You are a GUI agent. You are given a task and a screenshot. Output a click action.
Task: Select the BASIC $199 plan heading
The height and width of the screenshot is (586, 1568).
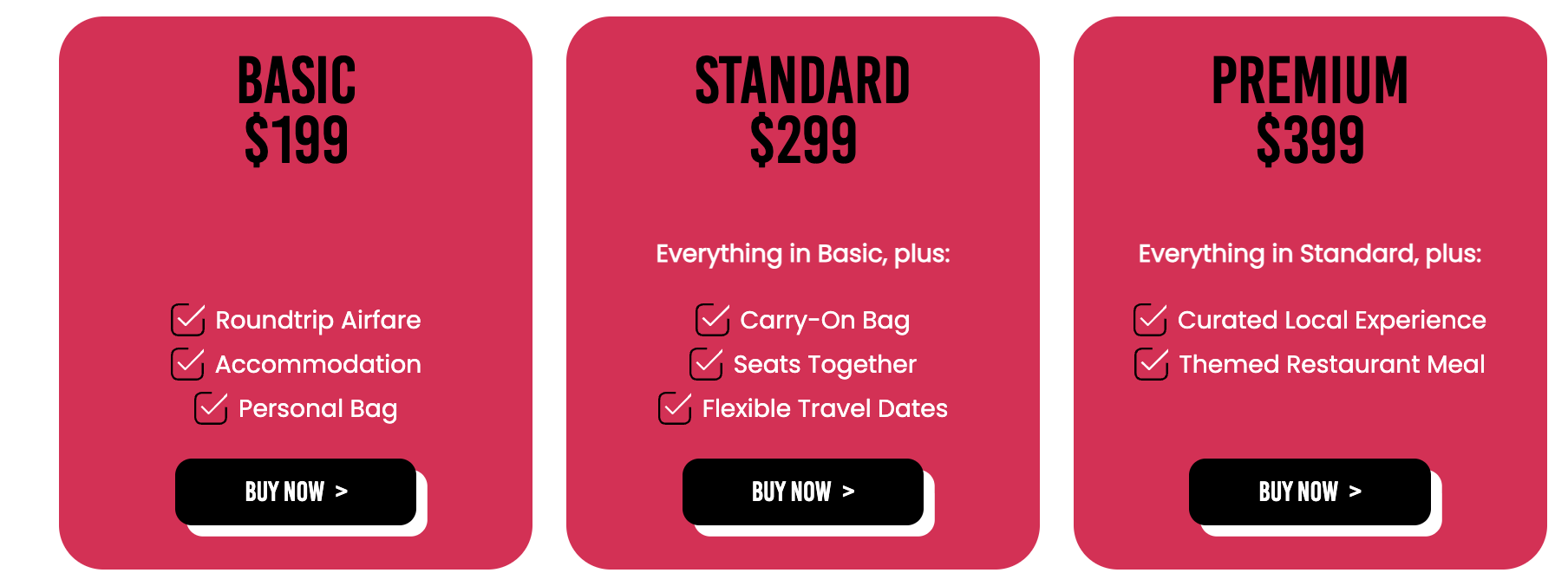[297, 110]
